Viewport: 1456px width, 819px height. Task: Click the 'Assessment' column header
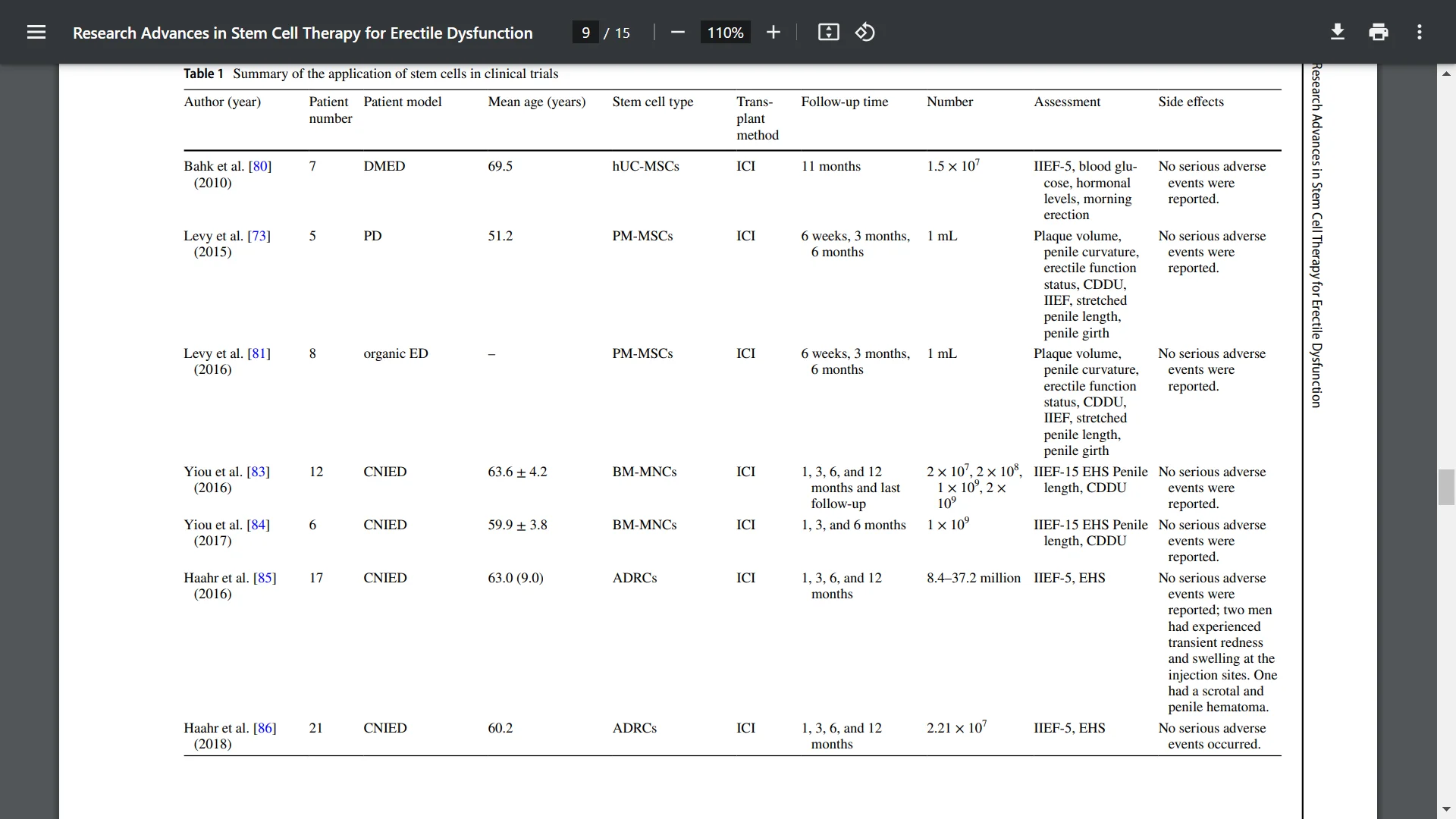coord(1067,102)
